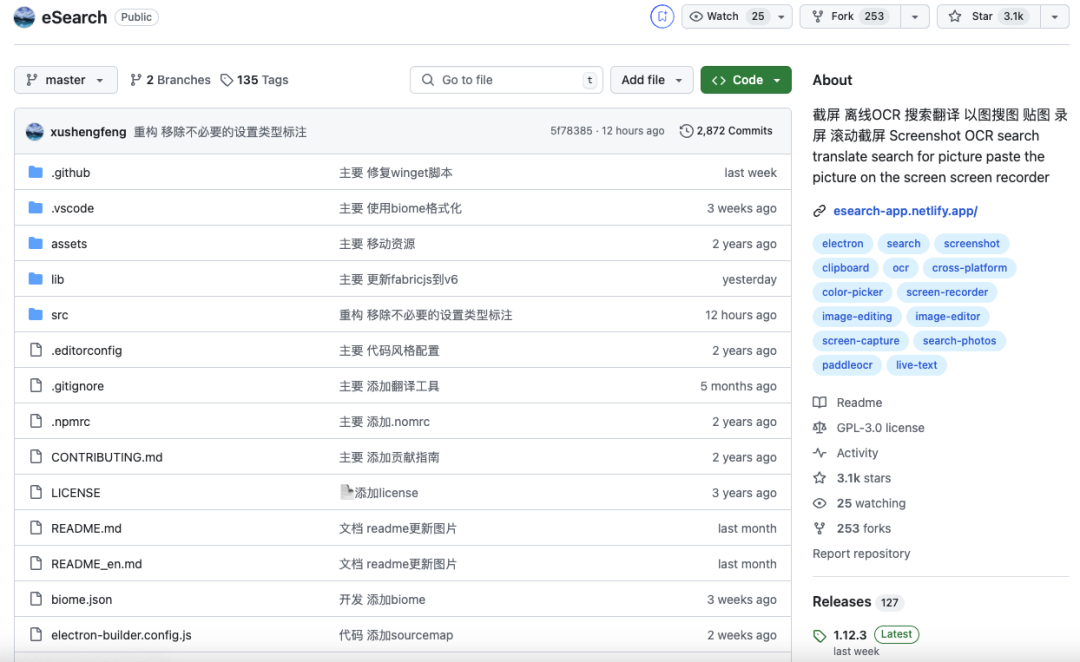This screenshot has width=1080, height=662.
Task: Expand the Star lists dropdown arrow
Action: 1055,17
